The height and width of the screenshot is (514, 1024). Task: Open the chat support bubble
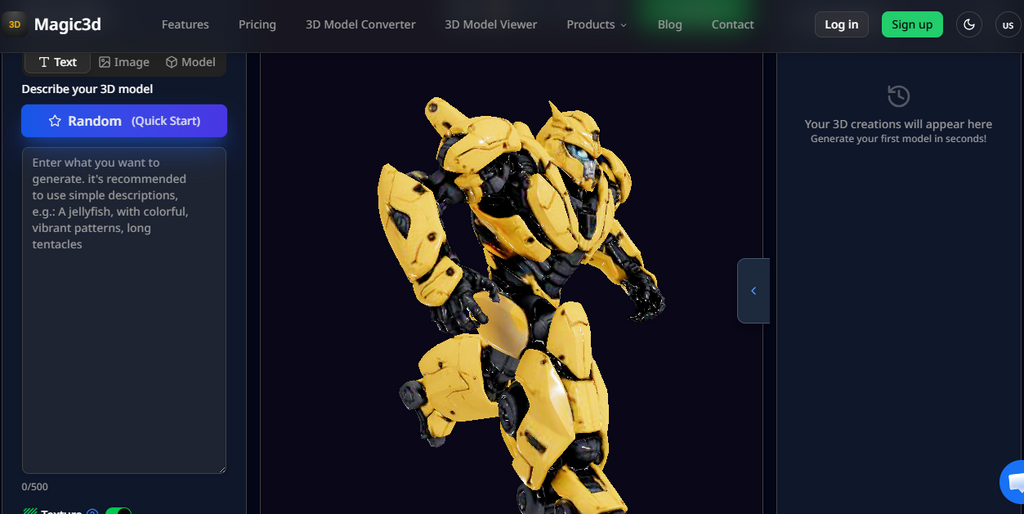click(1014, 482)
